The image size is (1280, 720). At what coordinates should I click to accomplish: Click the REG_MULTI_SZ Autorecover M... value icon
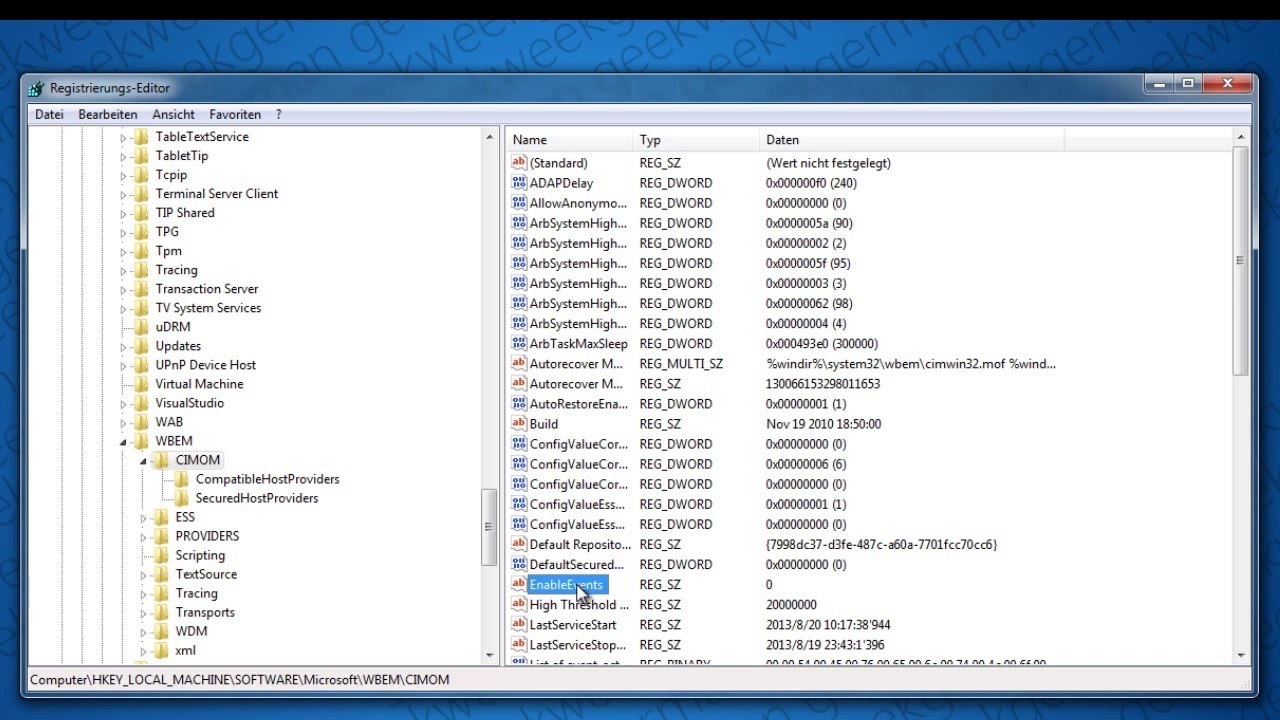pos(519,364)
